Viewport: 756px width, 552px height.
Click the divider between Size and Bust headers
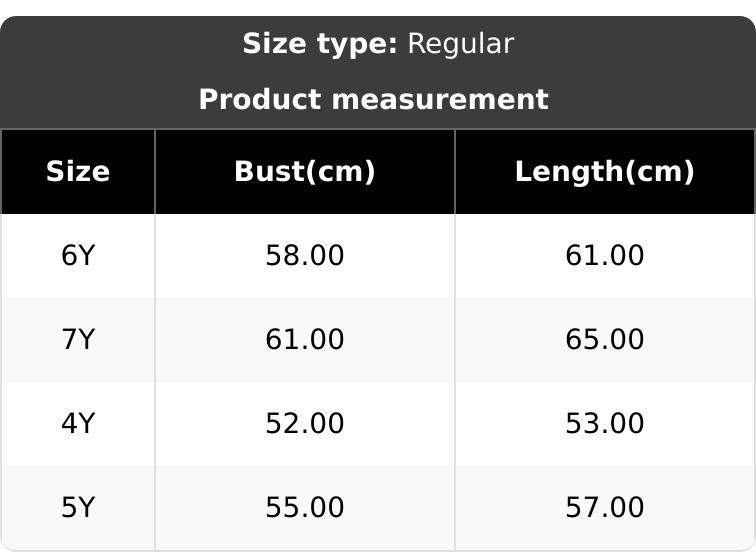pos(155,172)
